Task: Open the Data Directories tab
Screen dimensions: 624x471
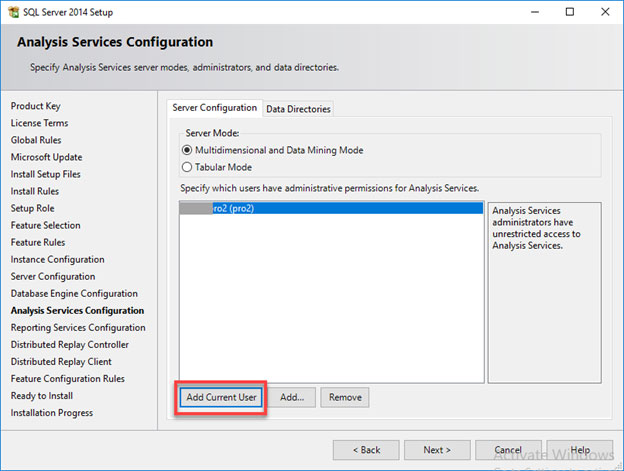Action: click(x=298, y=109)
